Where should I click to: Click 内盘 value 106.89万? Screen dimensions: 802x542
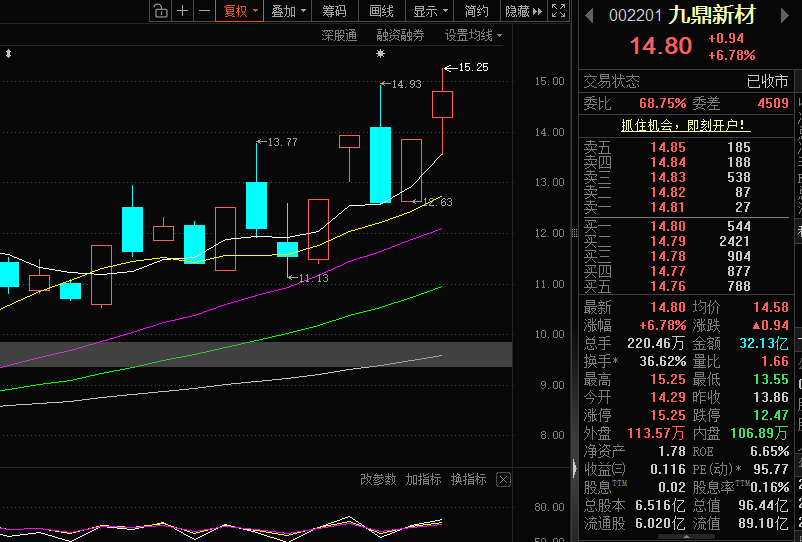pos(759,434)
